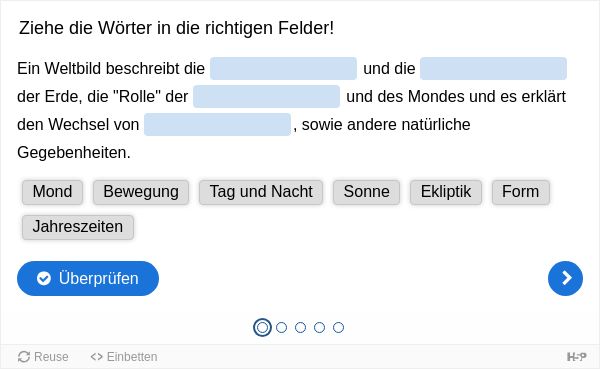Image resolution: width=600 pixels, height=369 pixels.
Task: Jump to the third progress dot
Action: (300, 328)
